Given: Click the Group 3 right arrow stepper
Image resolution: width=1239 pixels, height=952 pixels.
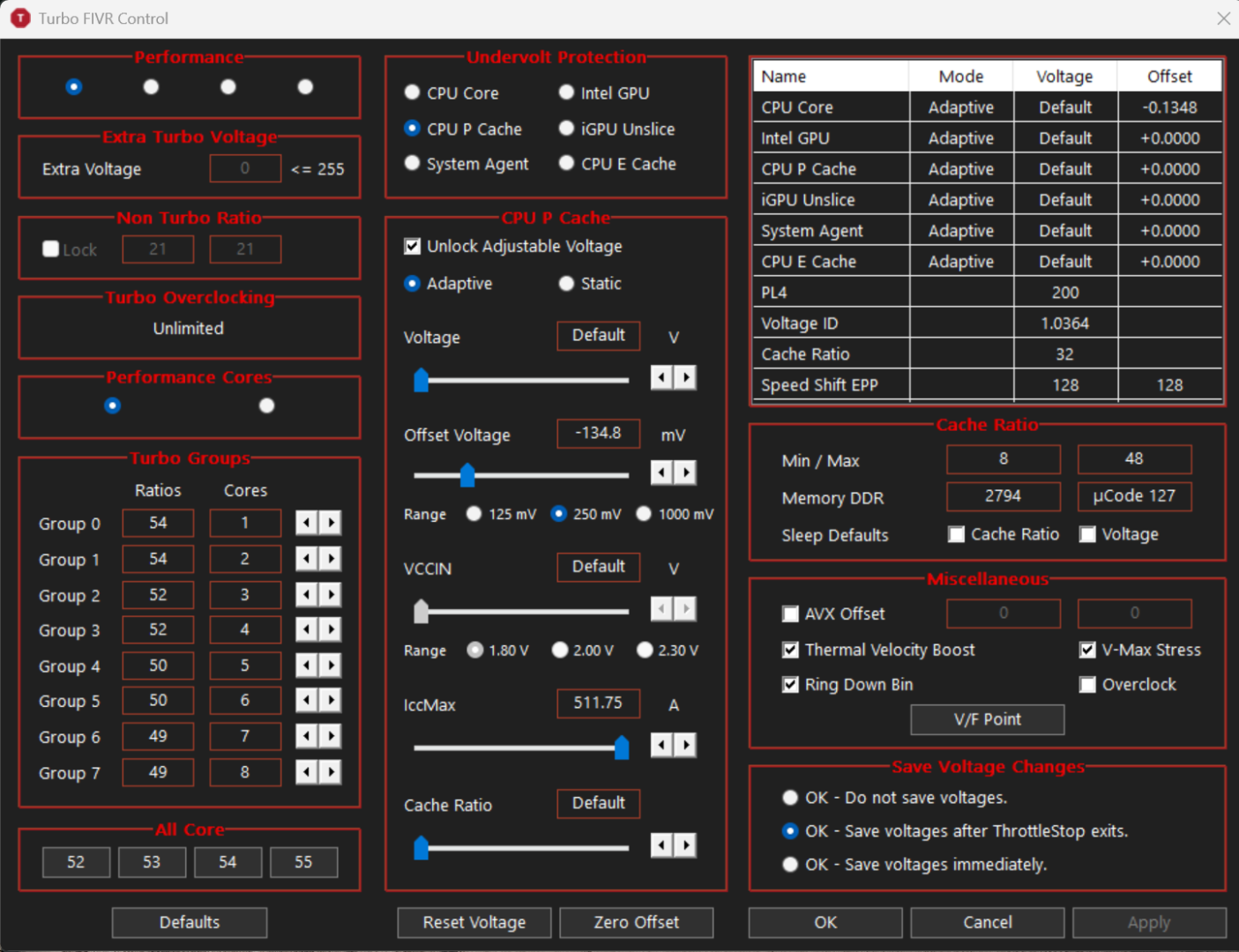Looking at the screenshot, I should point(331,629).
